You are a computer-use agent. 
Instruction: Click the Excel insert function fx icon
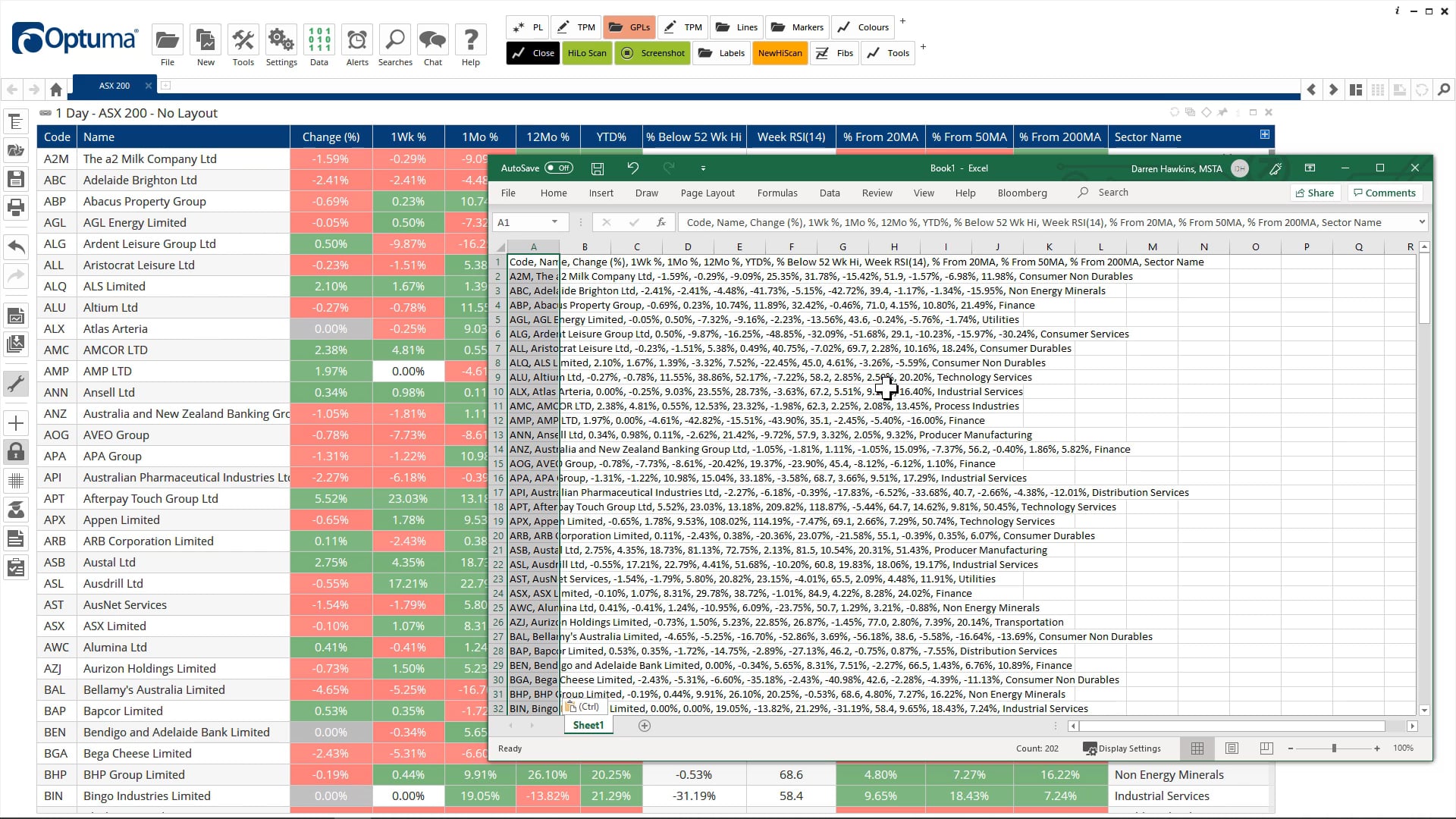coord(661,222)
